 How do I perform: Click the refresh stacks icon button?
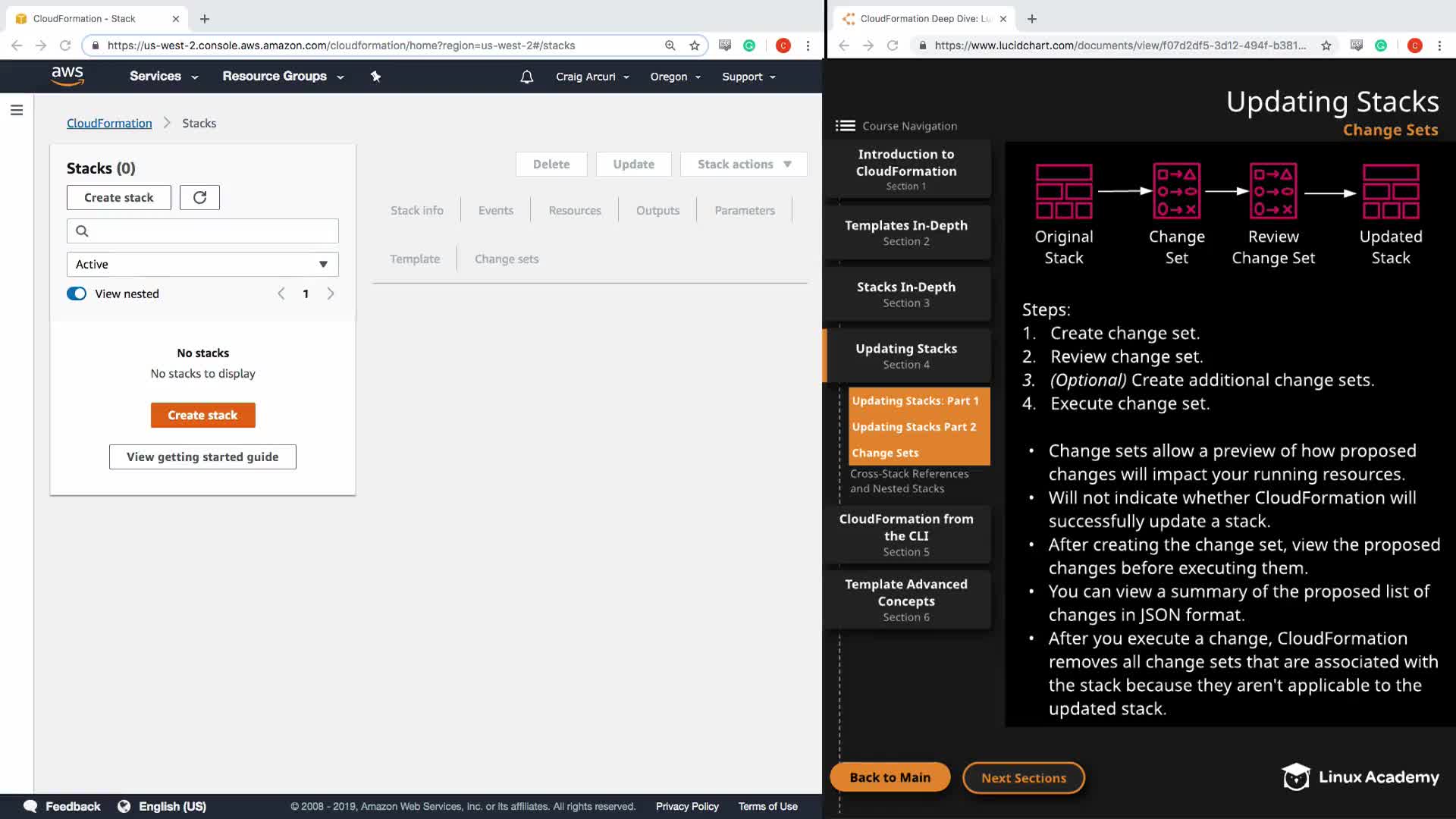pos(199,197)
